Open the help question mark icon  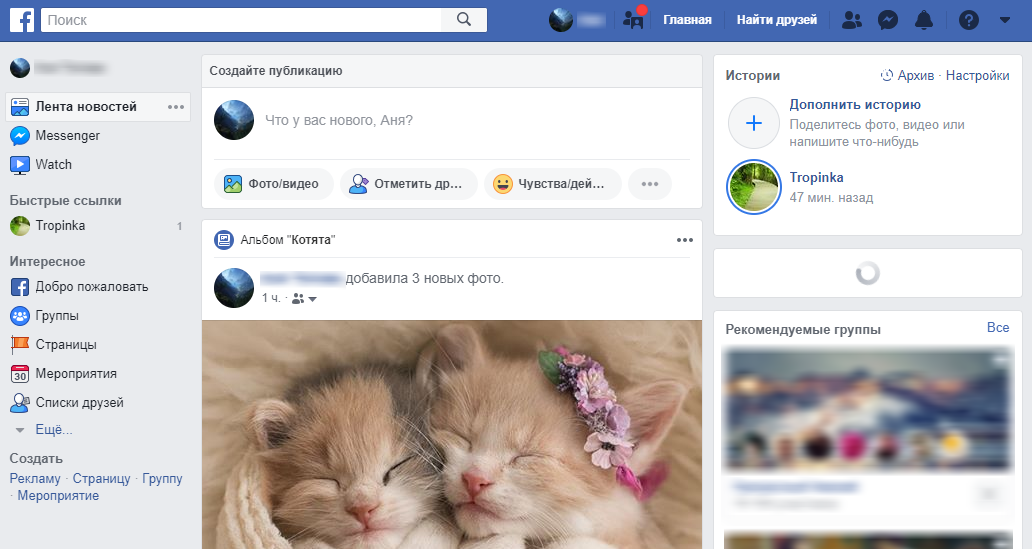969,20
